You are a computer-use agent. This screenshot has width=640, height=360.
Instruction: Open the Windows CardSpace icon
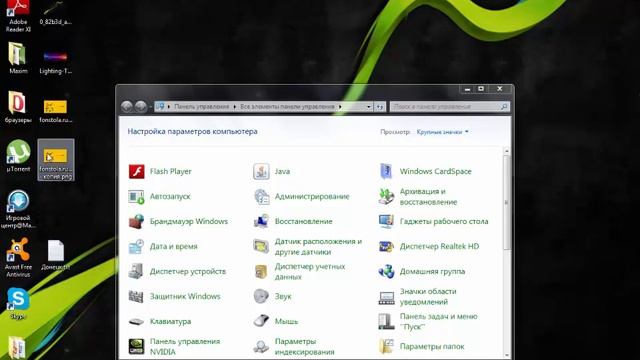click(386, 171)
